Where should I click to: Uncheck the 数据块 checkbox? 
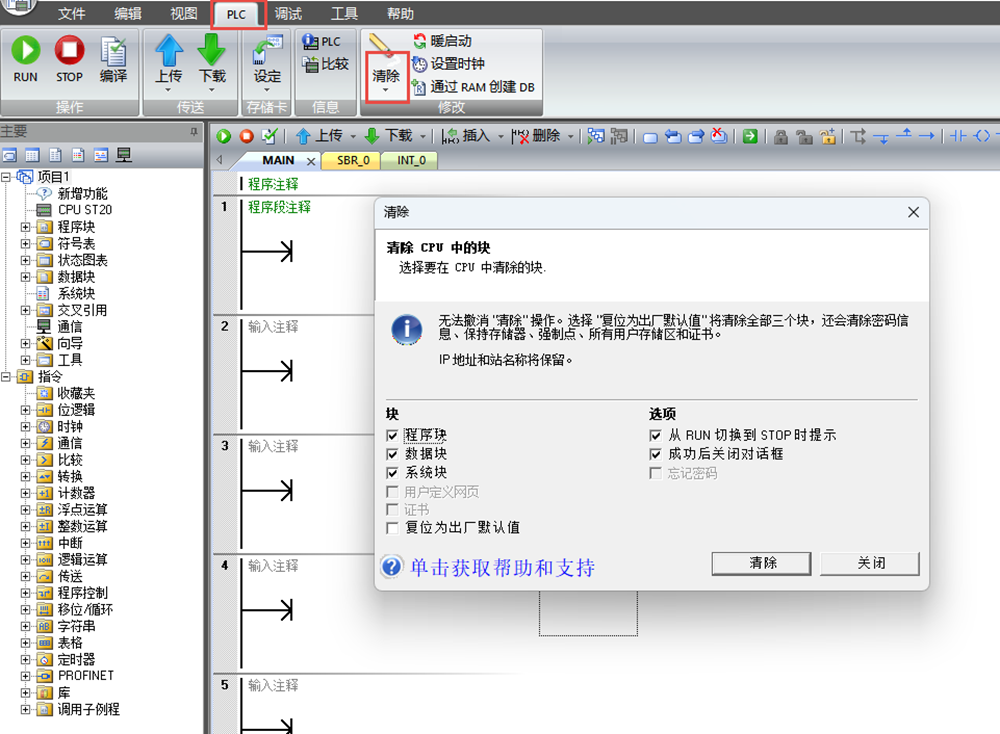(392, 454)
